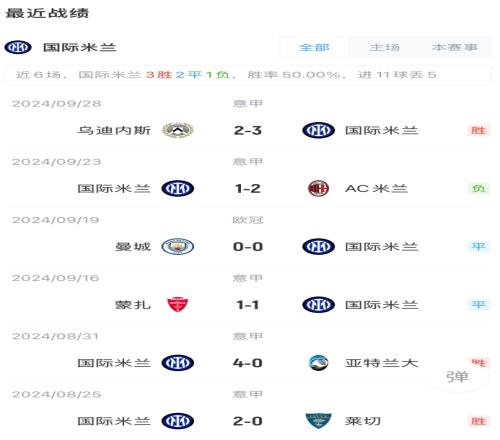Click the 胜 badge on Lecce match row
This screenshot has width=500, height=440.
(478, 421)
